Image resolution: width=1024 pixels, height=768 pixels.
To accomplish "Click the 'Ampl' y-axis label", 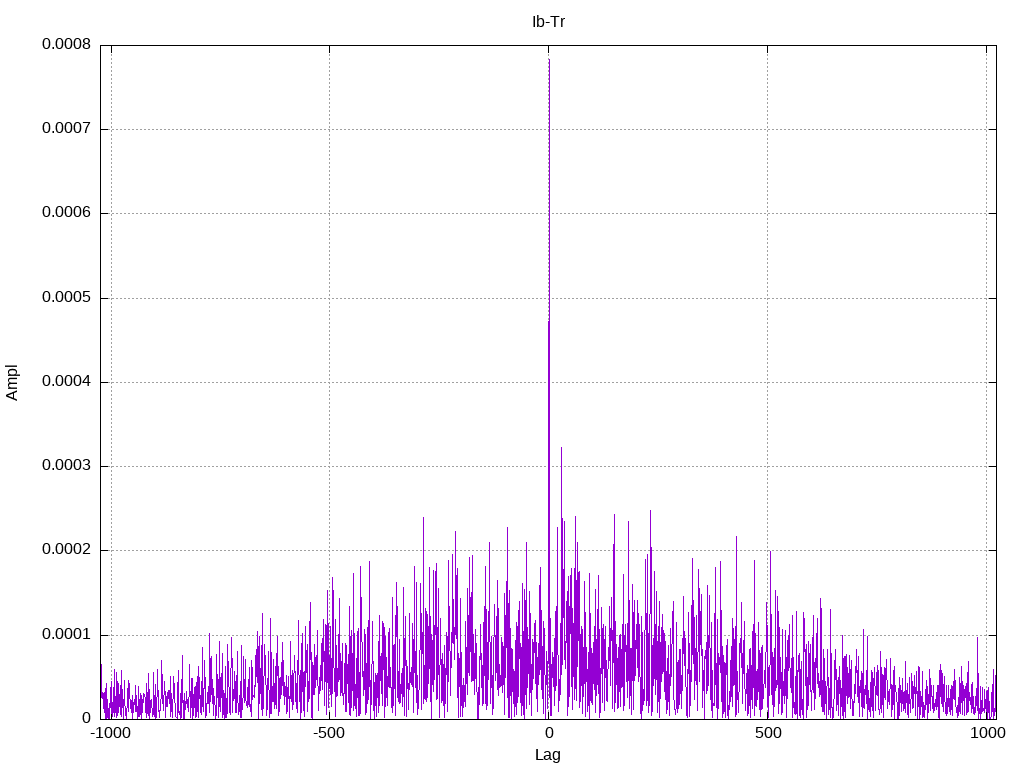I will [12, 382].
